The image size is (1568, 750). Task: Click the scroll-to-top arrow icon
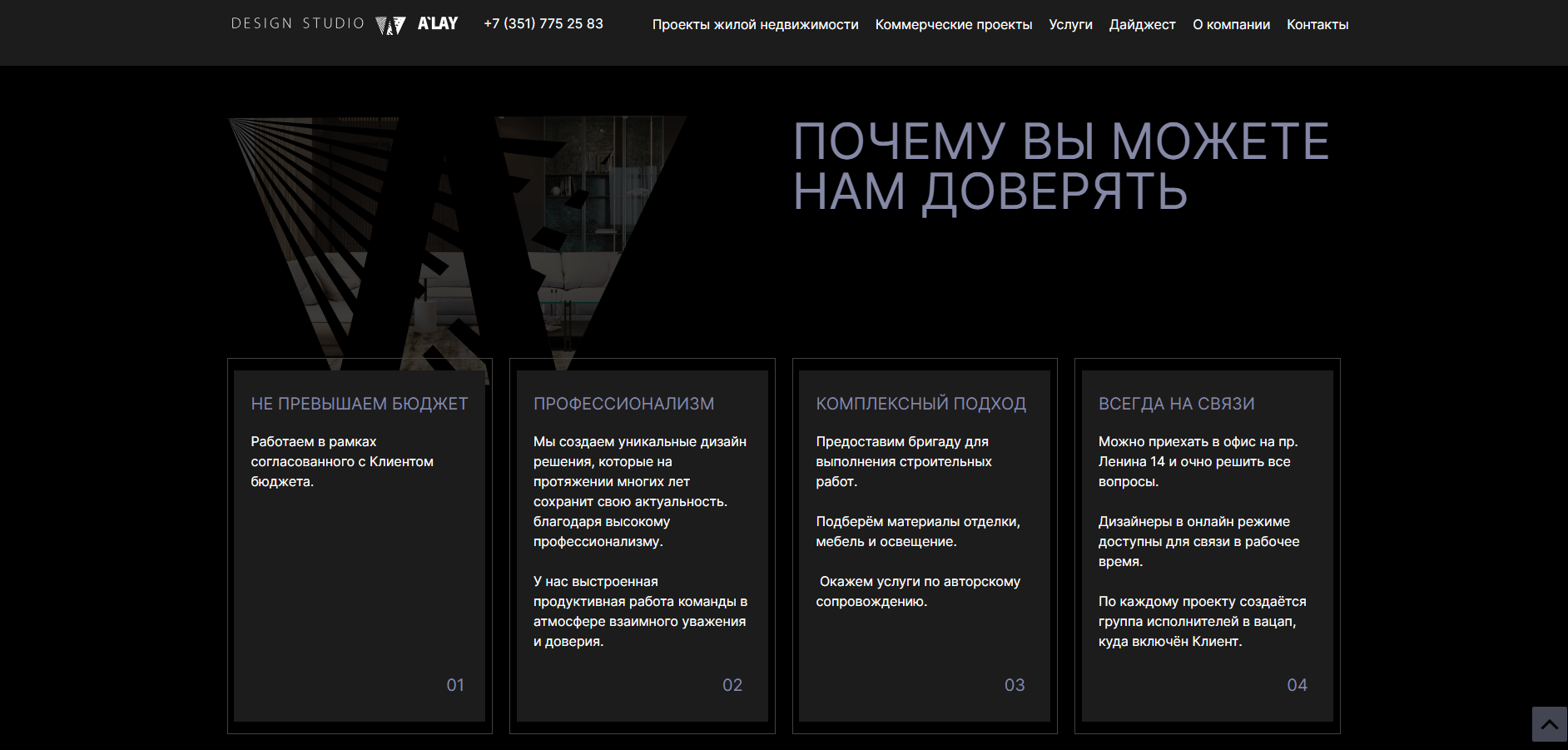tap(1548, 723)
